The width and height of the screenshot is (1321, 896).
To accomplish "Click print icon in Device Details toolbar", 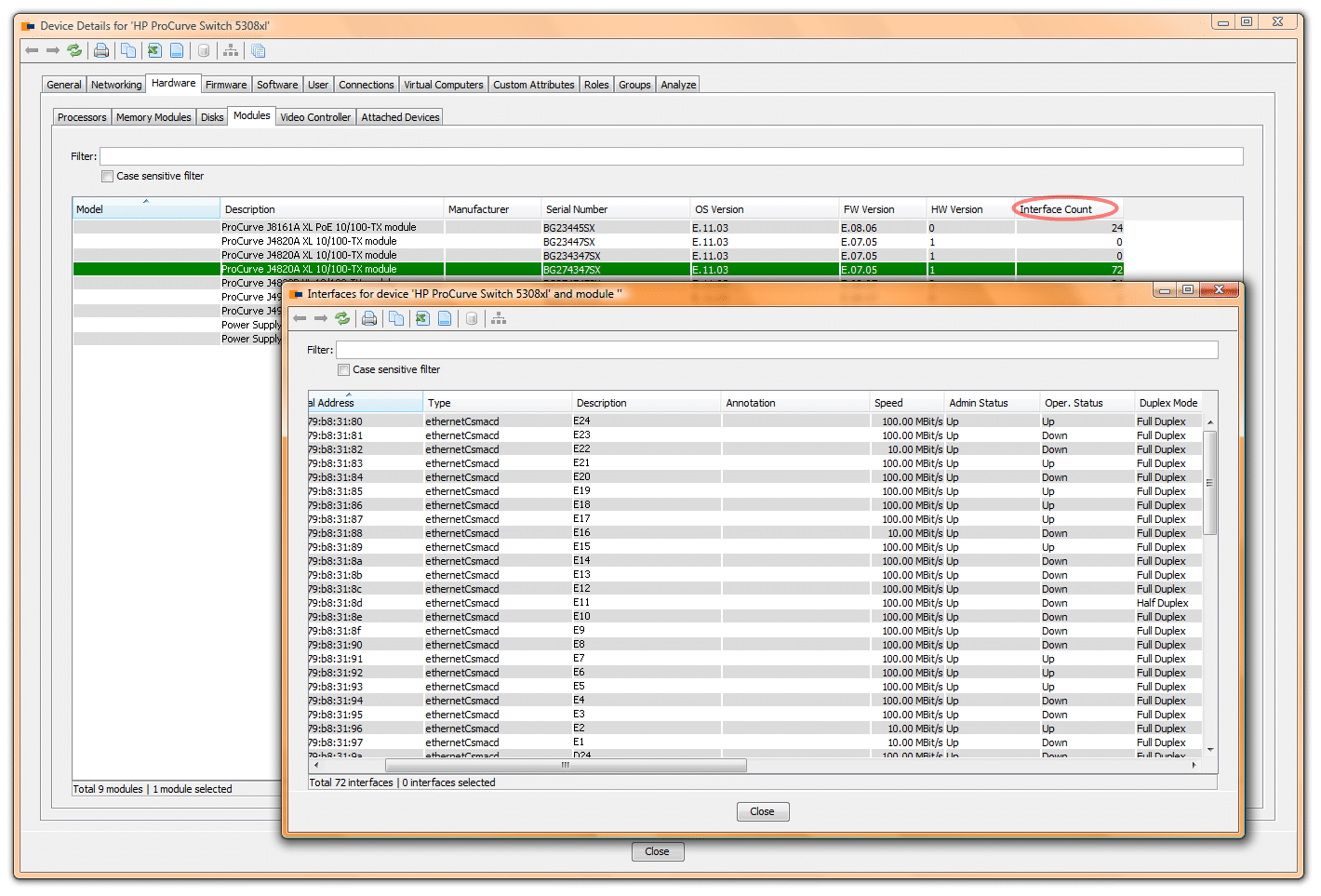I will coord(101,50).
